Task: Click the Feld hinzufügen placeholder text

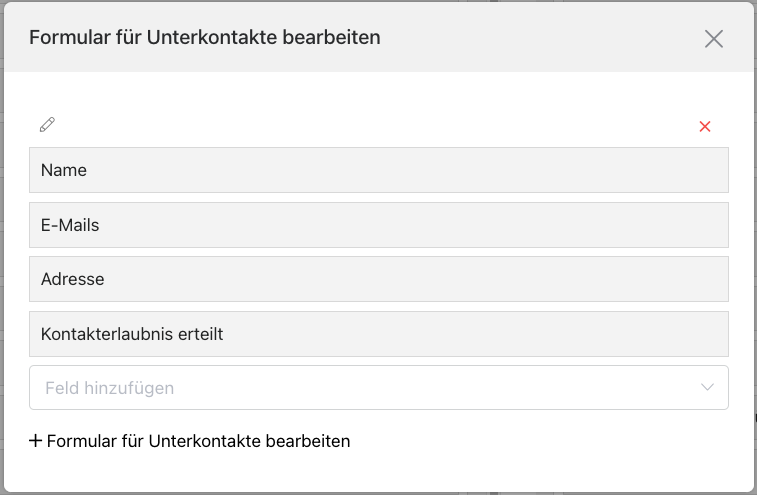Action: [110, 388]
